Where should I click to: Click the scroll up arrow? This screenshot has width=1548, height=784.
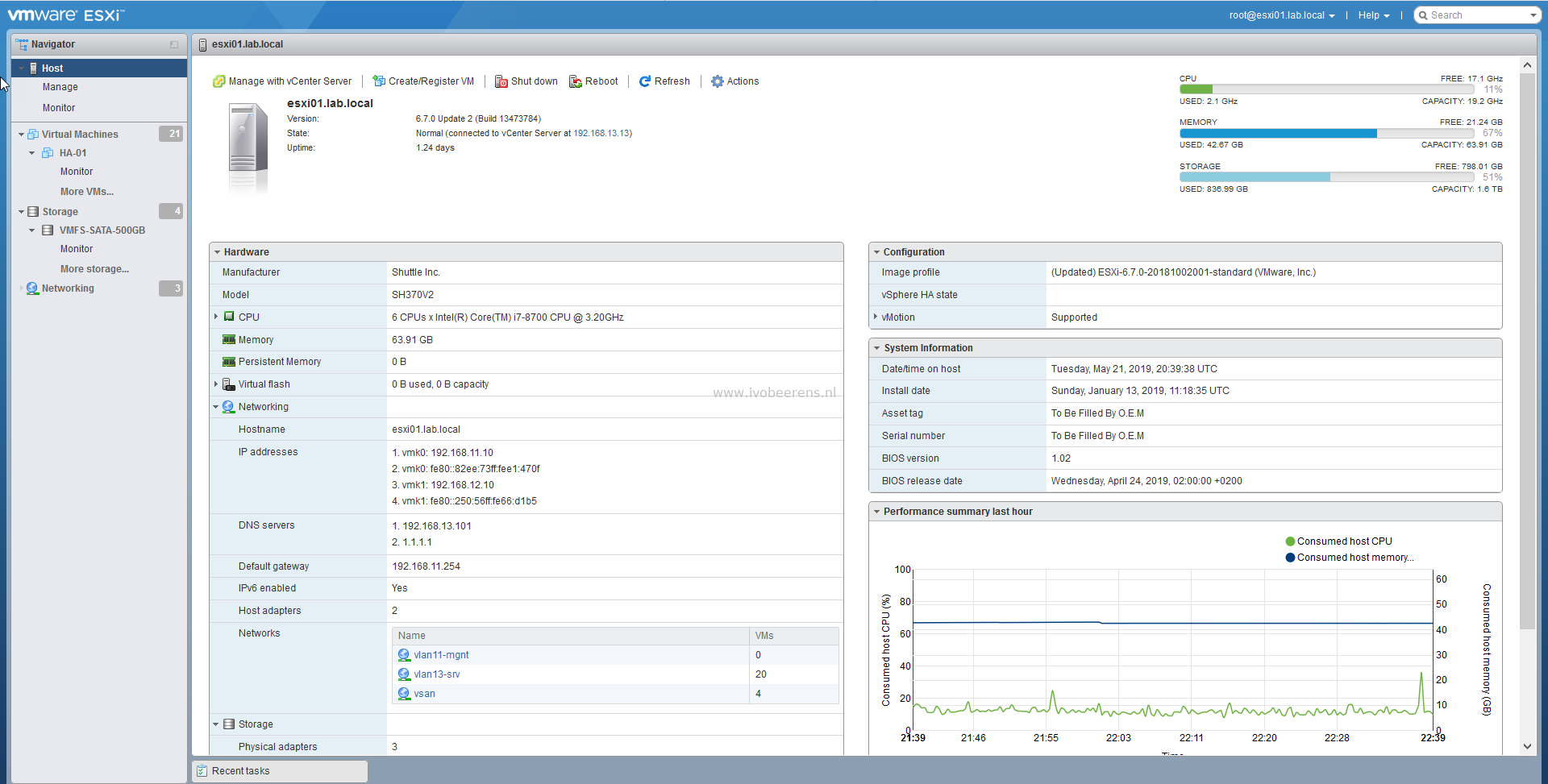click(1527, 64)
